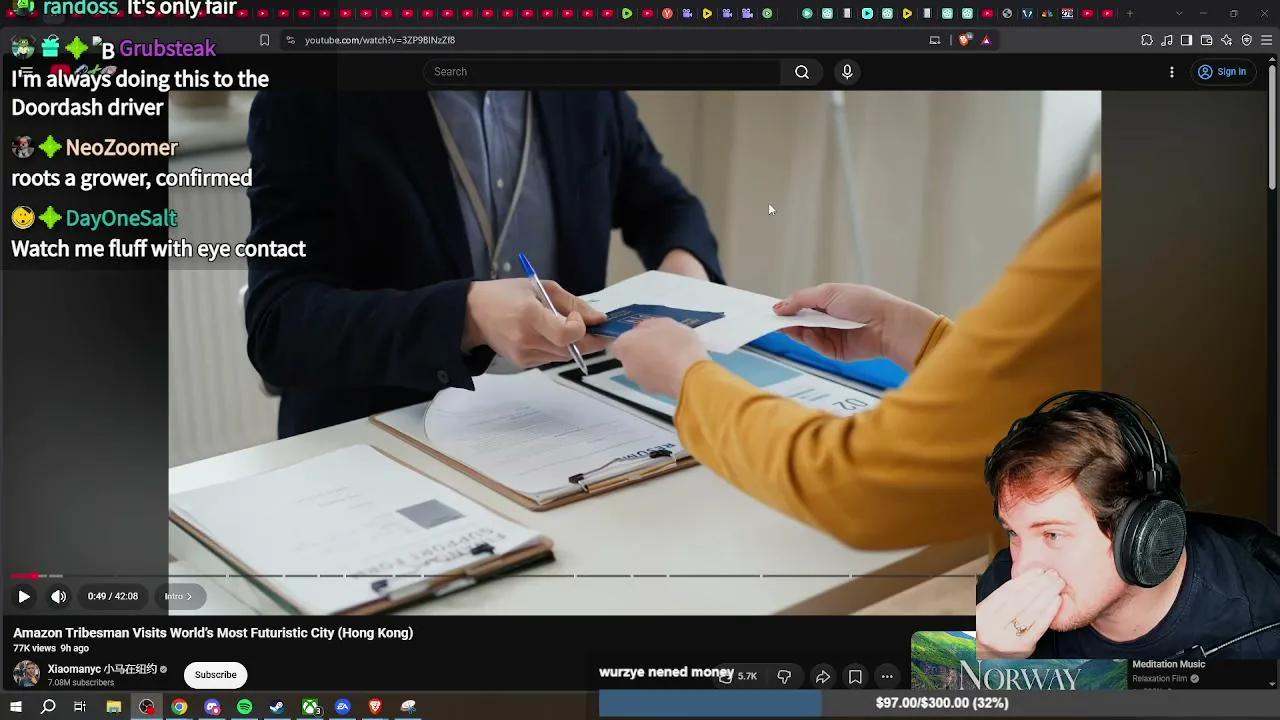Open Brave VPN shield icon
The image size is (1280, 720).
(x=1247, y=40)
